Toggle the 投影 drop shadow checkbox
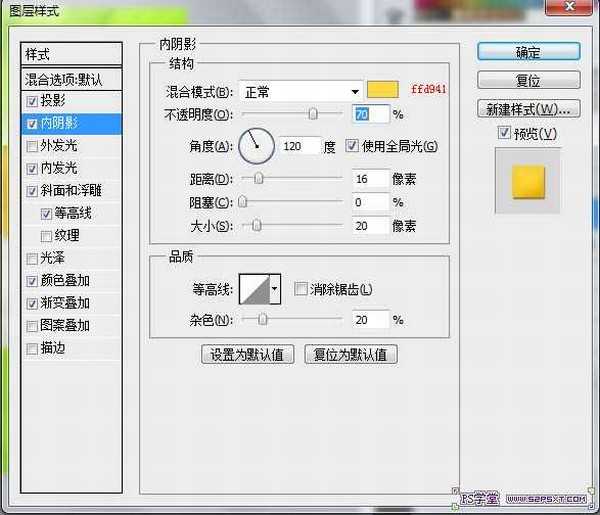Screen dimensions: 600x515 (x=32, y=101)
